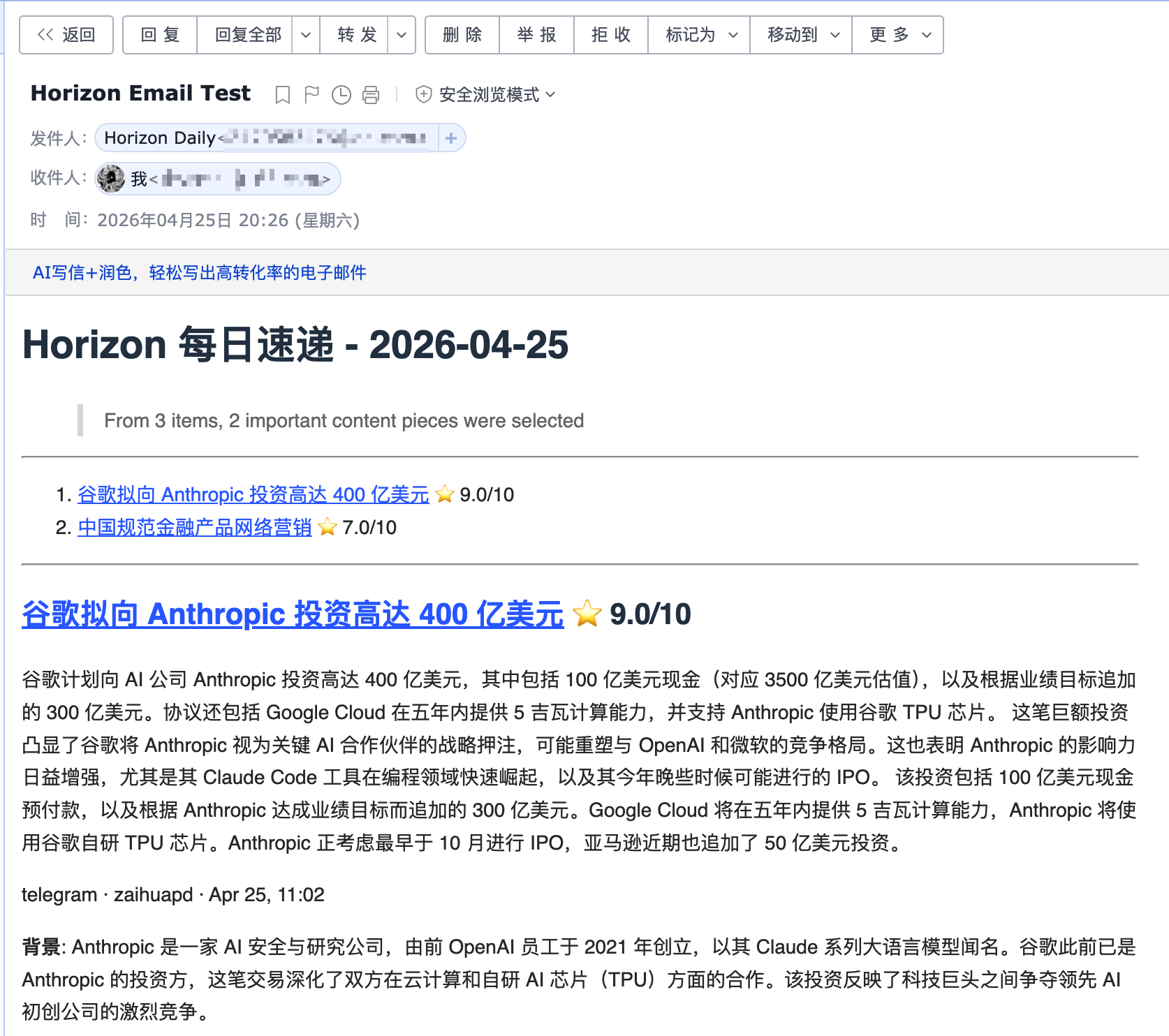Open the heading link 谷歌拟向 Anthropic 投资
1169x1036 pixels.
293,614
